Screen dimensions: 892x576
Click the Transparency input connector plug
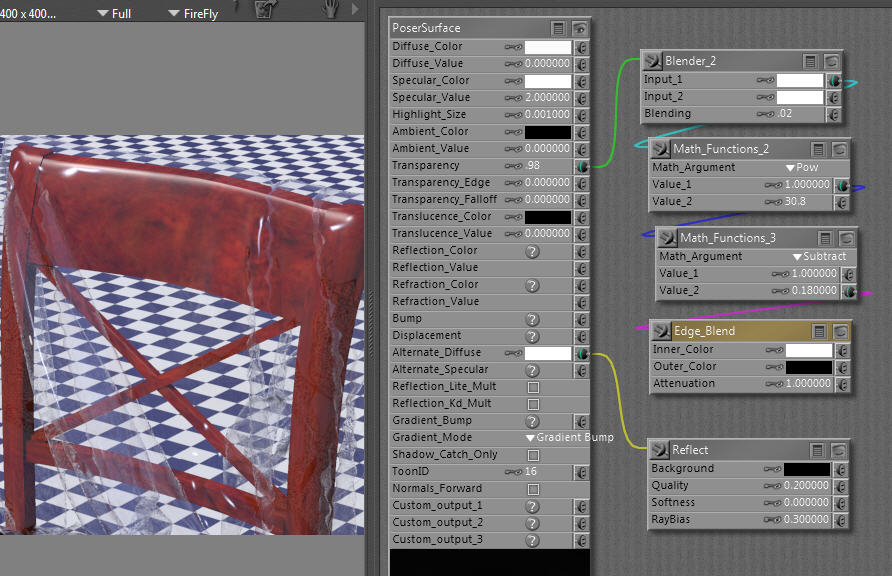pos(581,166)
